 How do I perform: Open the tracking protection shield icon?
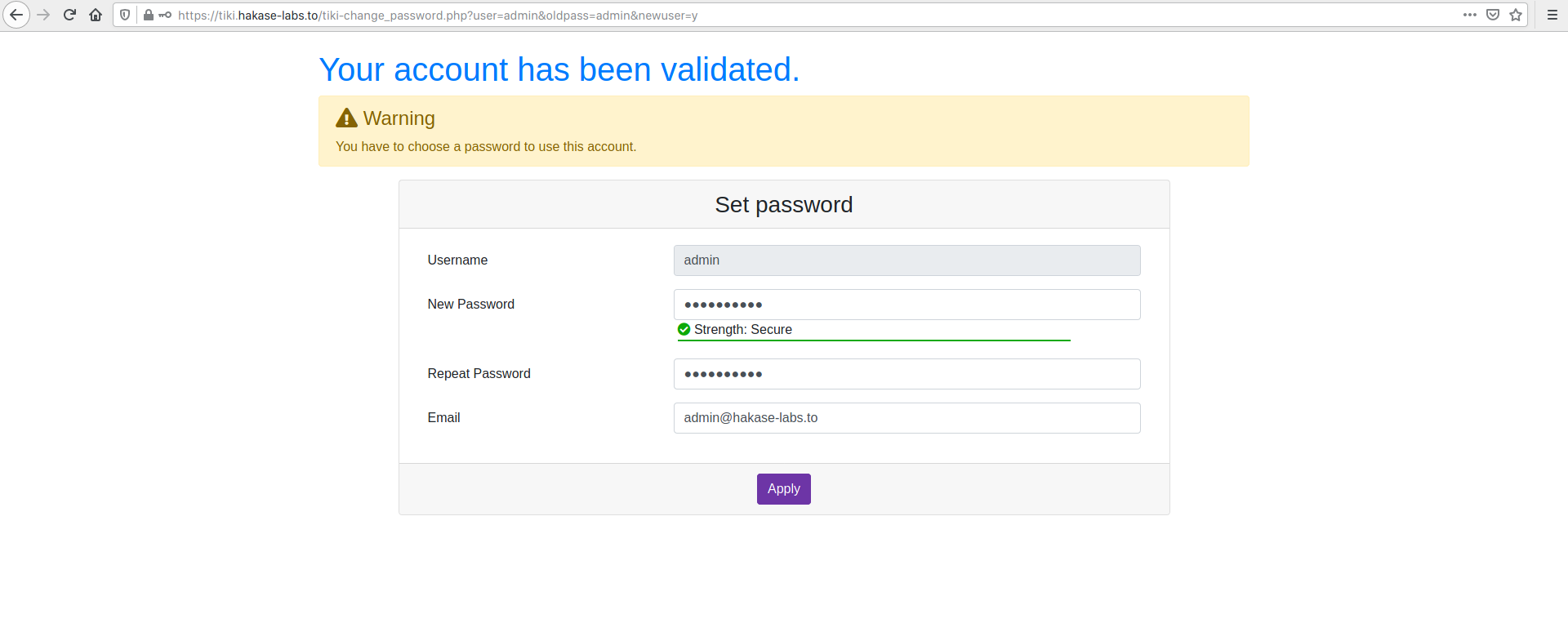pos(125,15)
